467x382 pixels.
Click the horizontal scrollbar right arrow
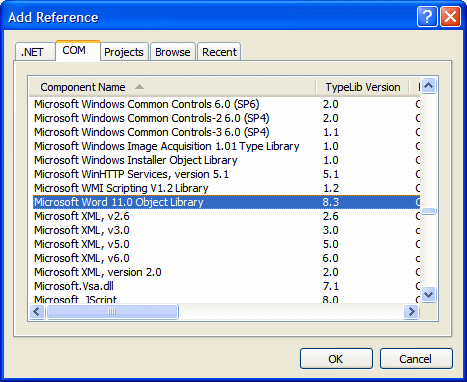(x=411, y=312)
